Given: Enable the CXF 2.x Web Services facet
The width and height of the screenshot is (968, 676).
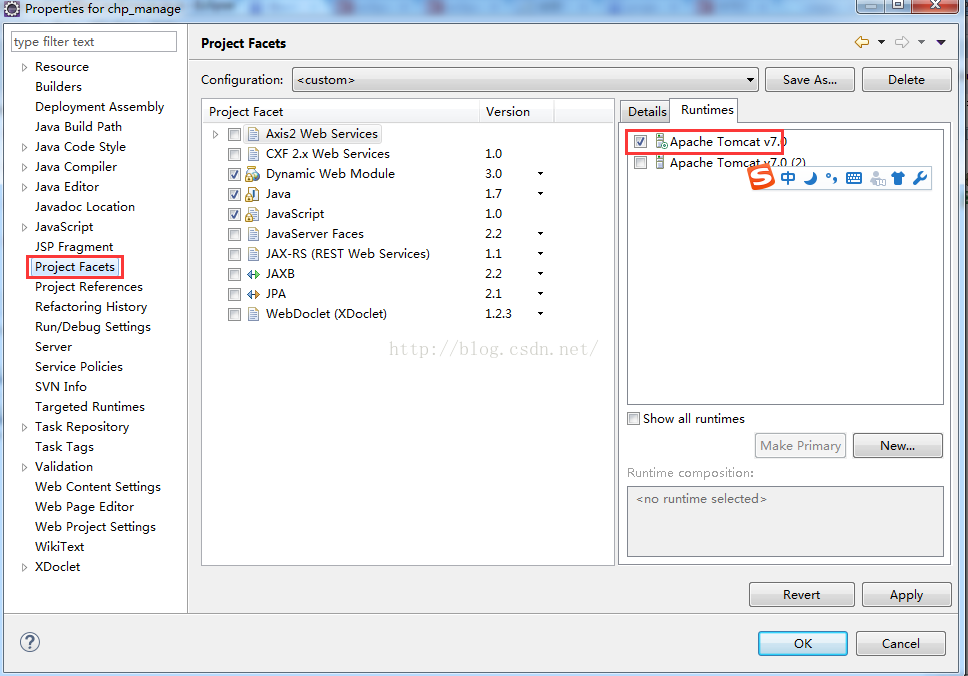Looking at the screenshot, I should (234, 154).
